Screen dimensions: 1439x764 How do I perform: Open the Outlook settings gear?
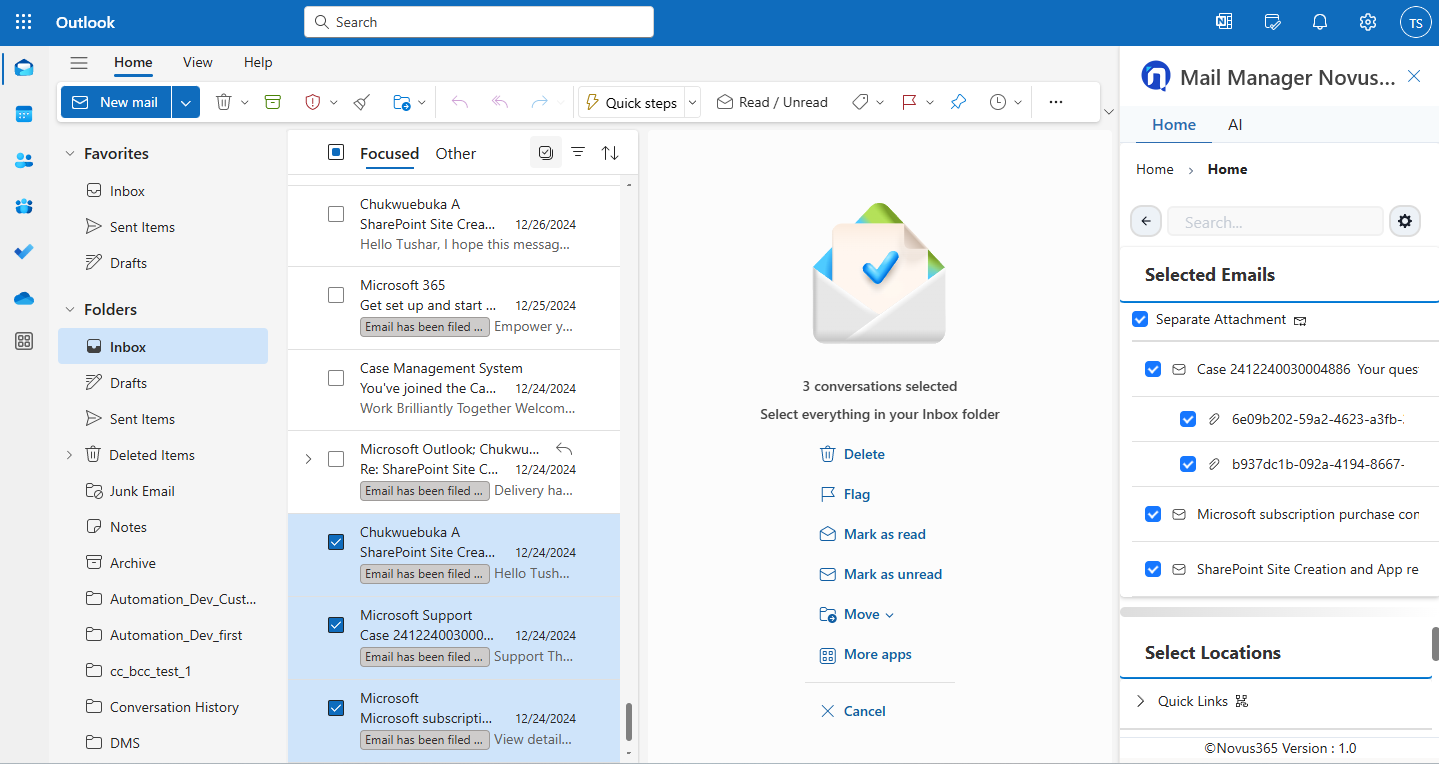pyautogui.click(x=1368, y=22)
